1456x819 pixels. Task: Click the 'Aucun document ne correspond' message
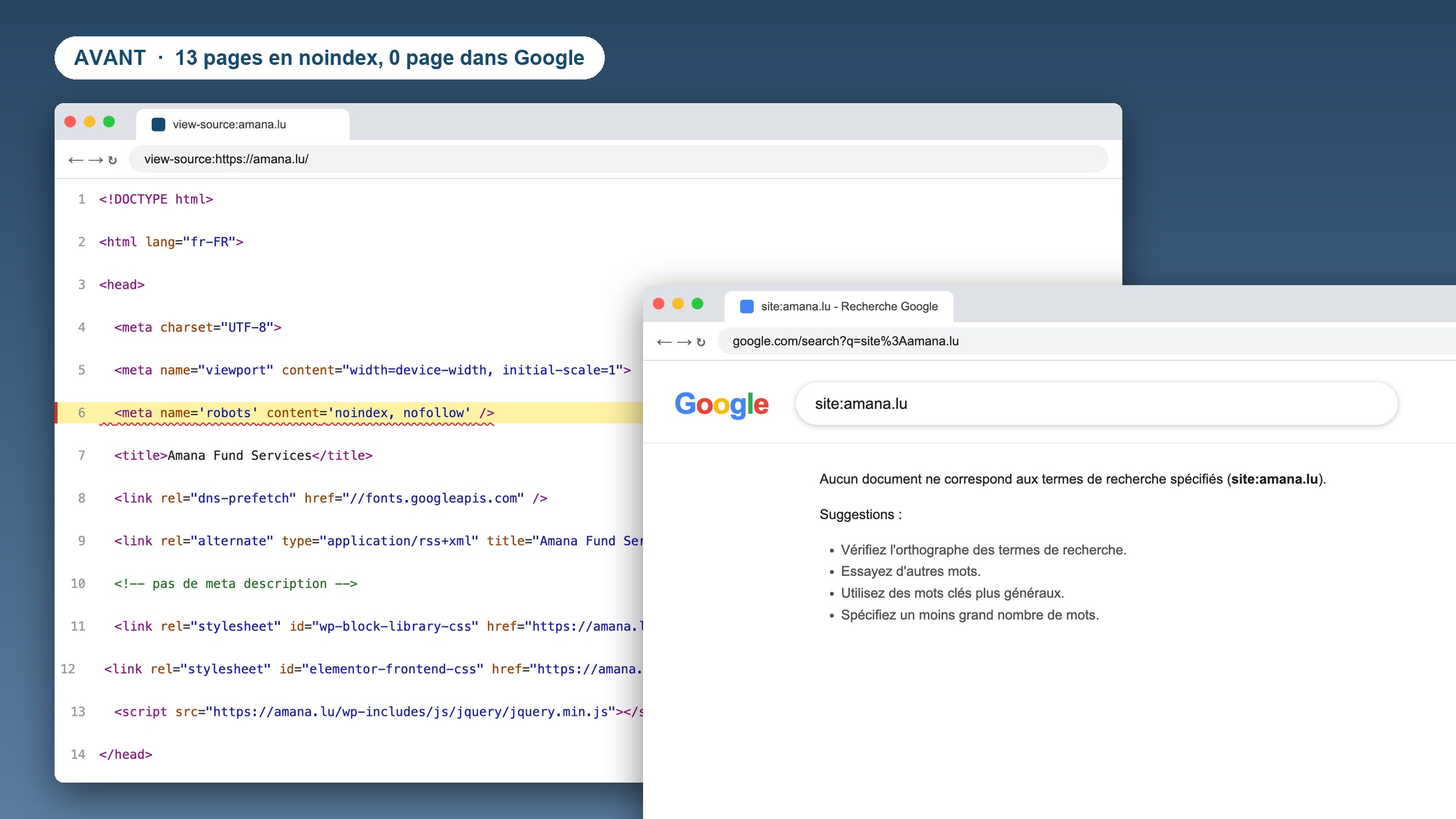1073,479
